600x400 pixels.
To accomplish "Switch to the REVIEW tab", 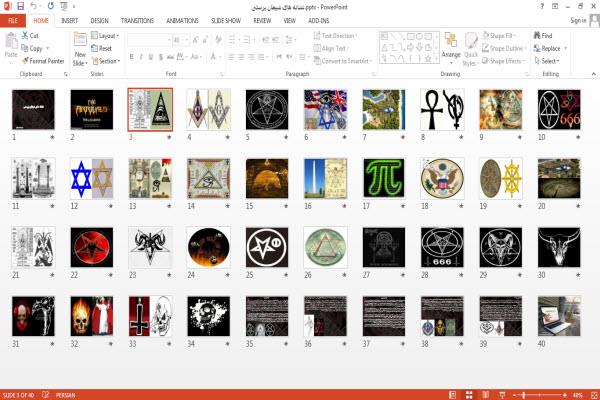I will (x=262, y=21).
